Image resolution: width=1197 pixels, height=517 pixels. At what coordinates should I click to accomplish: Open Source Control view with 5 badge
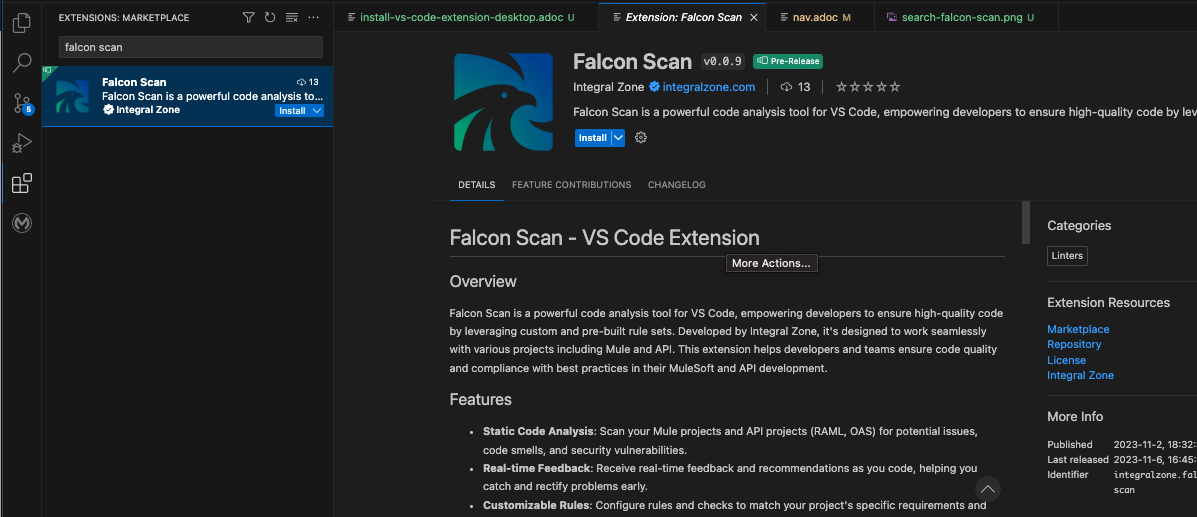22,103
